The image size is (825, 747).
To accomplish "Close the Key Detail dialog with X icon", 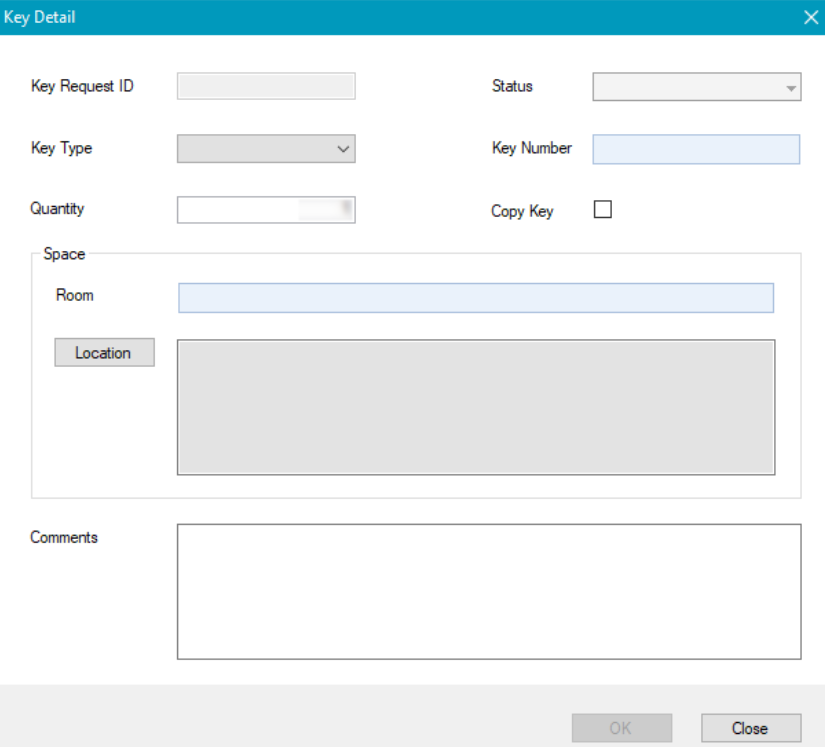I will (x=811, y=17).
